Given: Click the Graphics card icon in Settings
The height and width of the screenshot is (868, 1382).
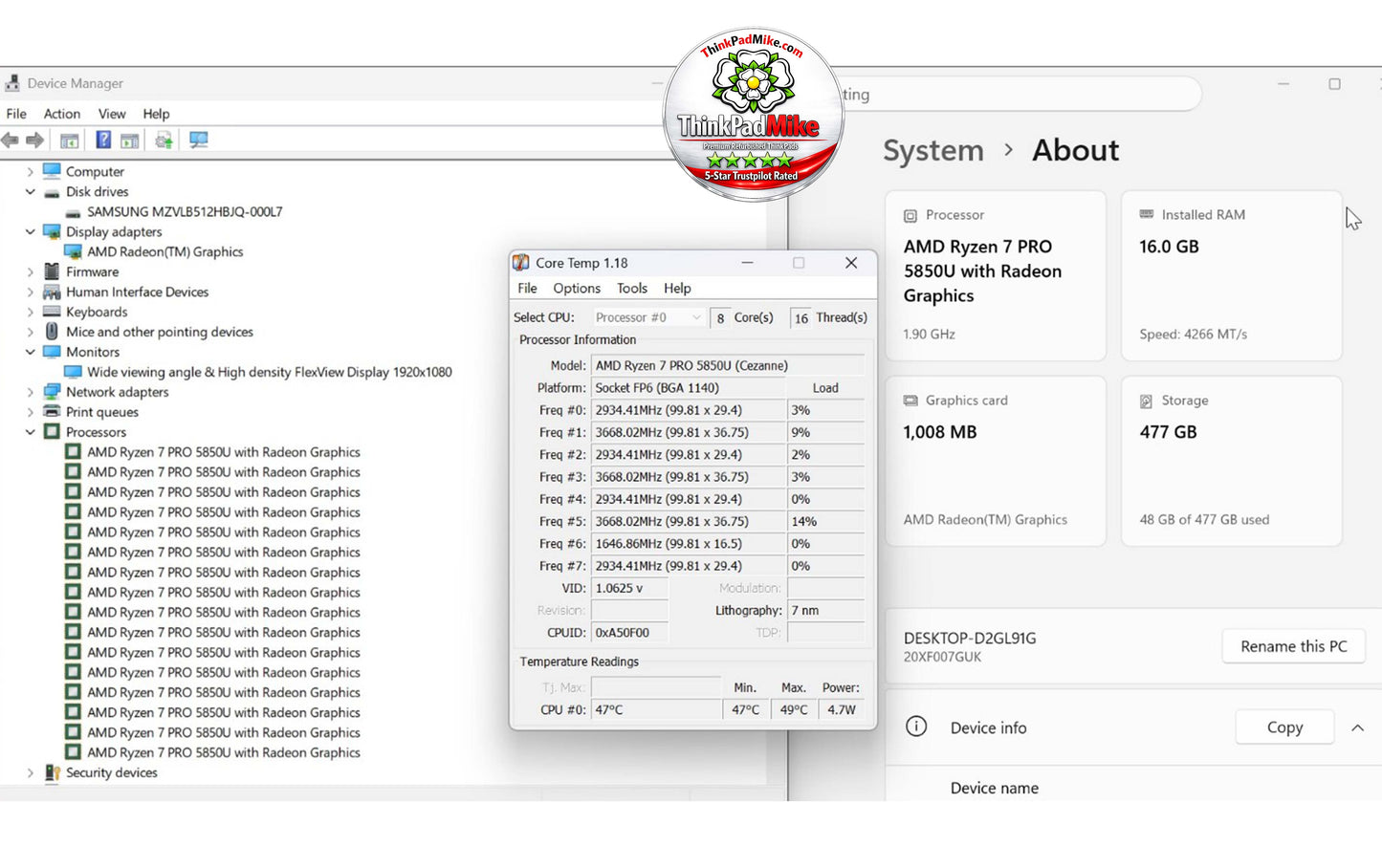Looking at the screenshot, I should coord(910,401).
